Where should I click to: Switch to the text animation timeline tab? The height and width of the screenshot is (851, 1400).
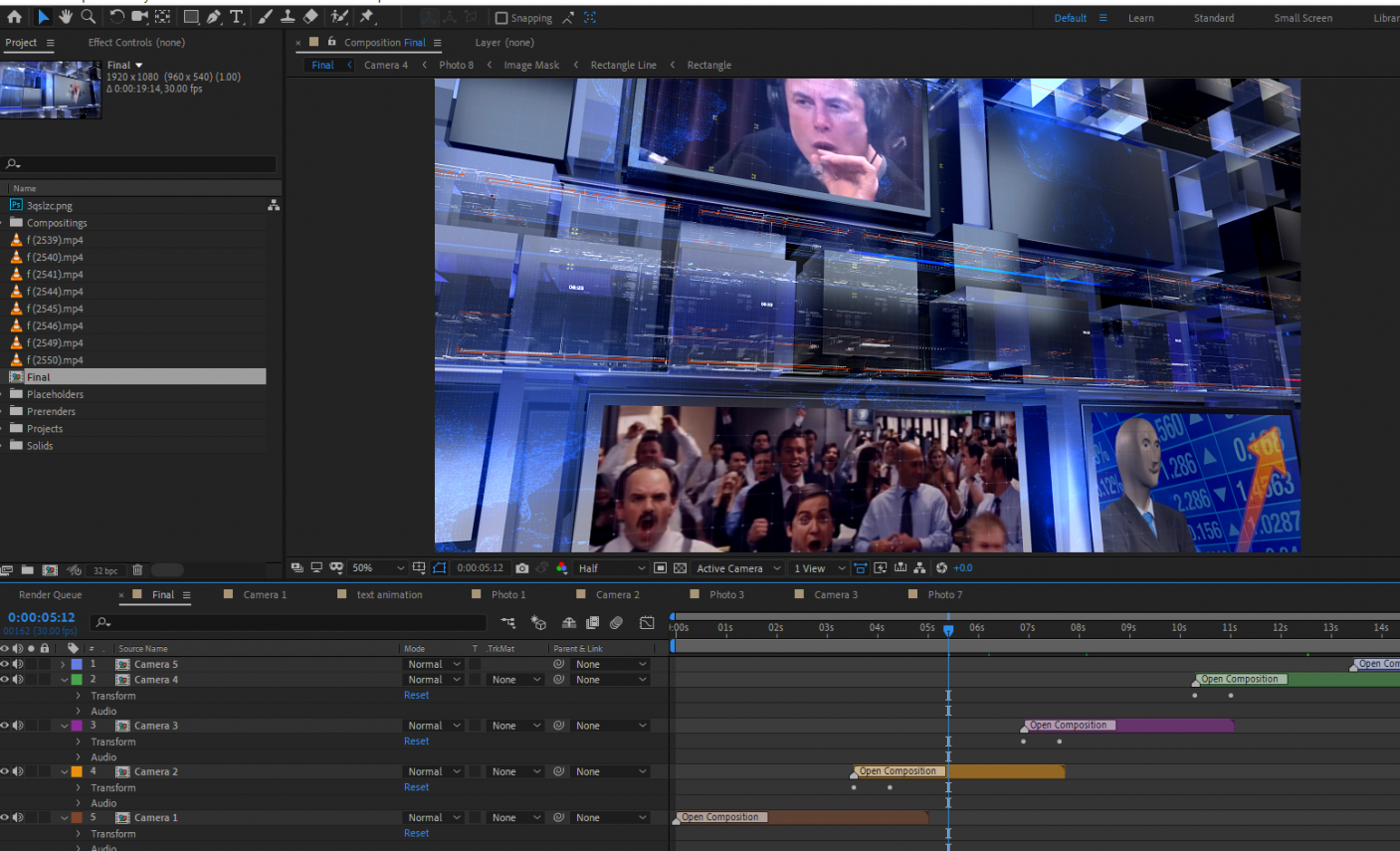(389, 595)
